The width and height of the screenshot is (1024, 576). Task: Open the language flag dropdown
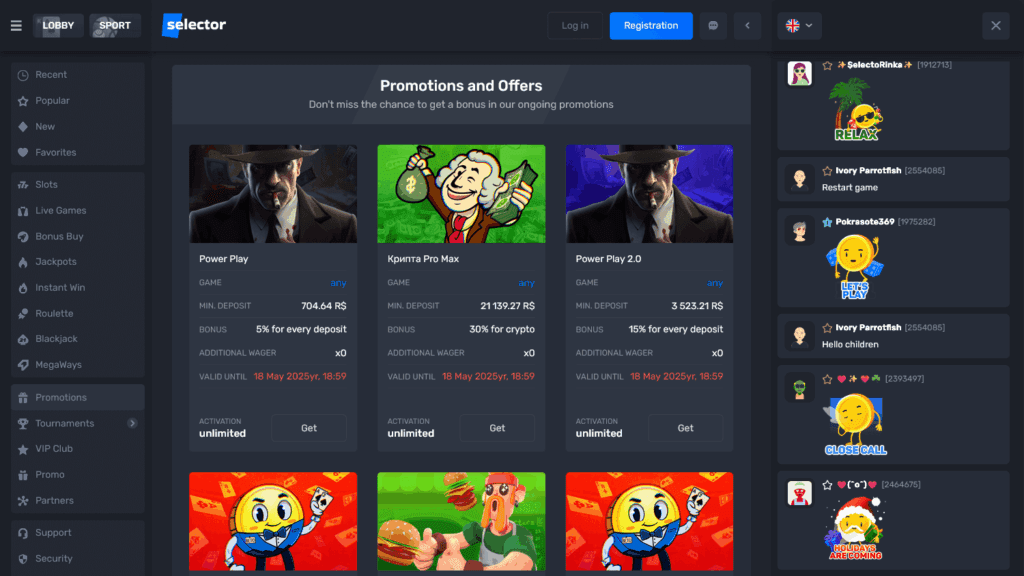799,25
